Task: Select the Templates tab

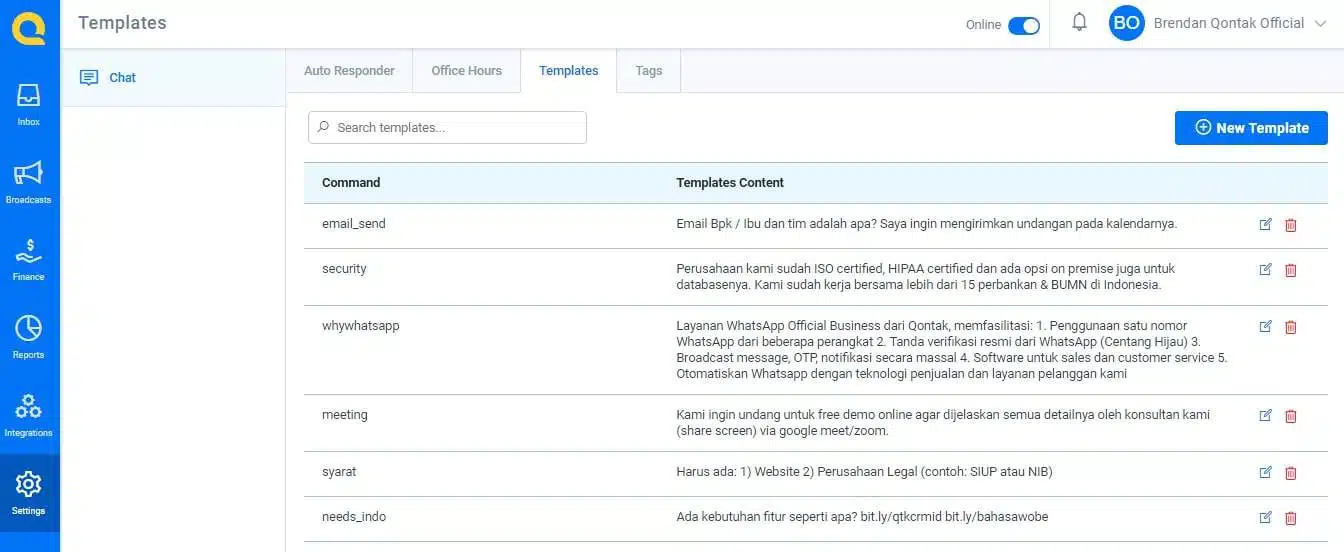Action: click(568, 71)
